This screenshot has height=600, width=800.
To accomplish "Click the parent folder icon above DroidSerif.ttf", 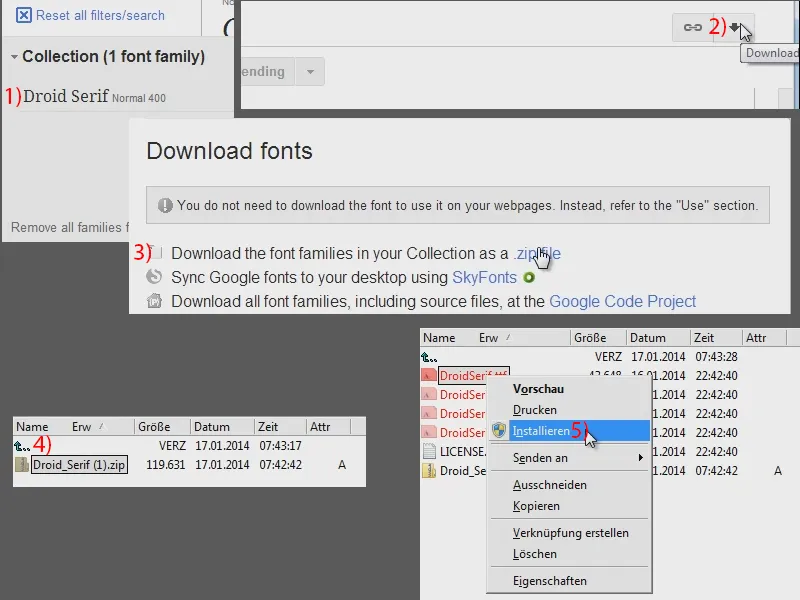I will pos(429,357).
